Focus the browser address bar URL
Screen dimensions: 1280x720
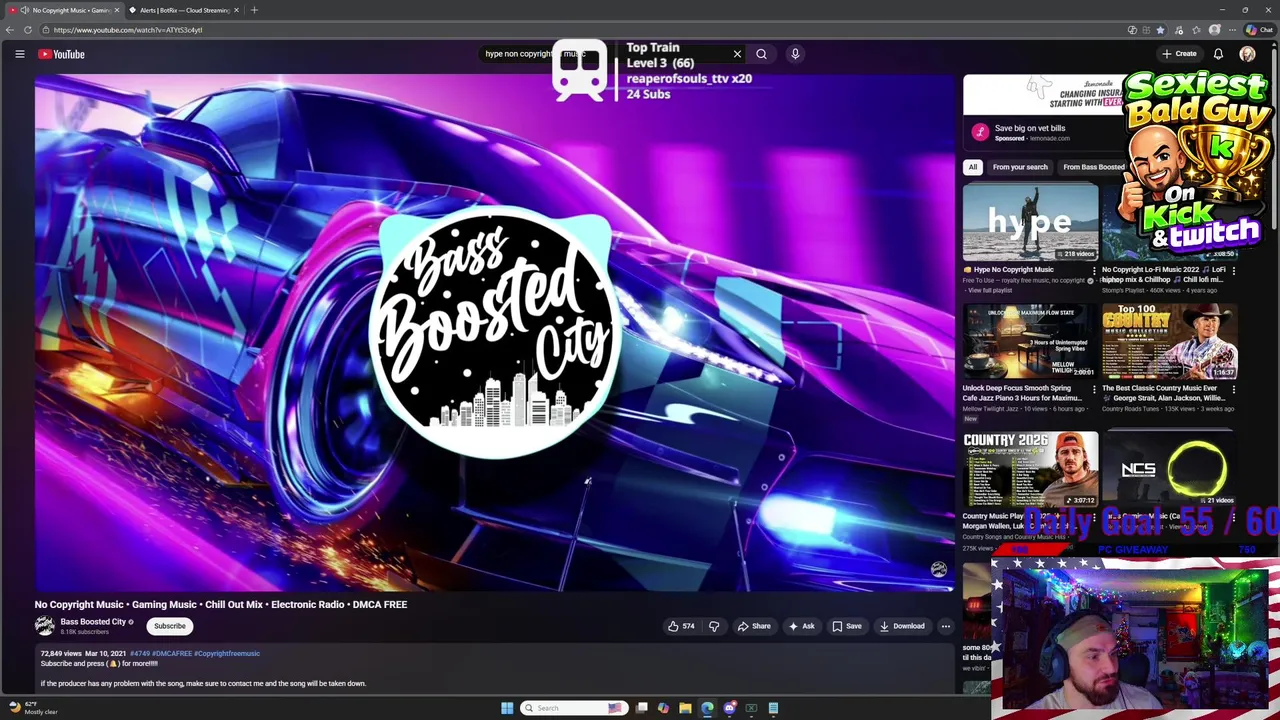click(x=128, y=30)
